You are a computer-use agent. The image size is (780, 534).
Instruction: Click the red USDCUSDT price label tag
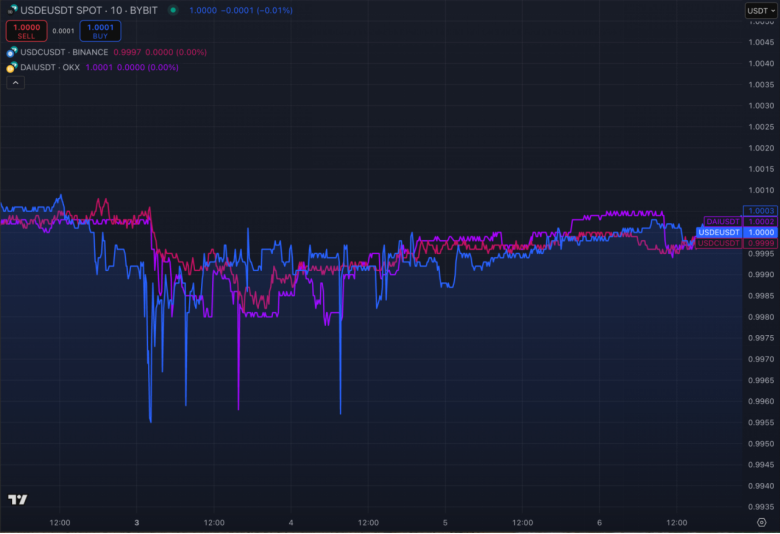pos(720,243)
